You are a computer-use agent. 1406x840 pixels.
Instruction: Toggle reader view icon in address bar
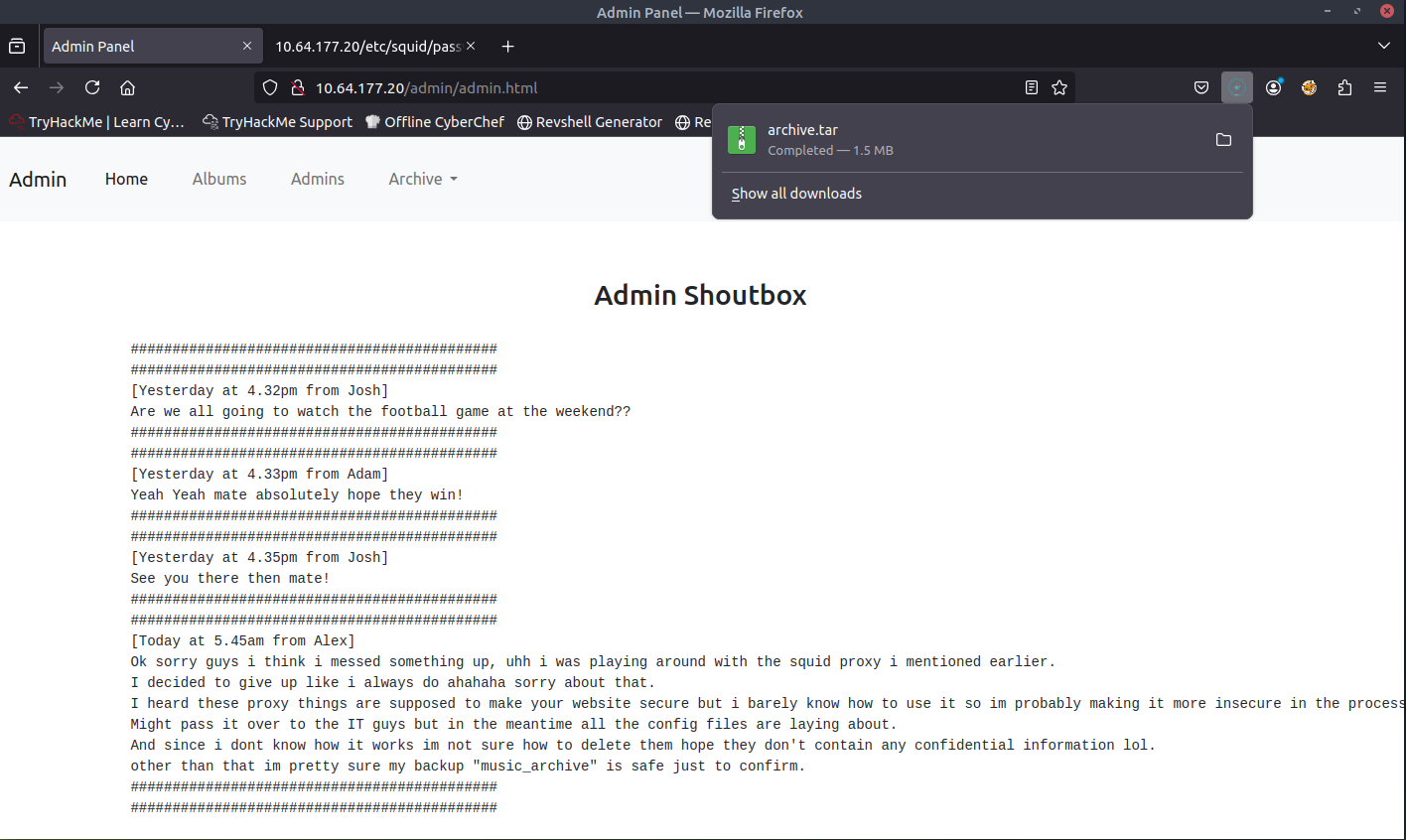1032,87
